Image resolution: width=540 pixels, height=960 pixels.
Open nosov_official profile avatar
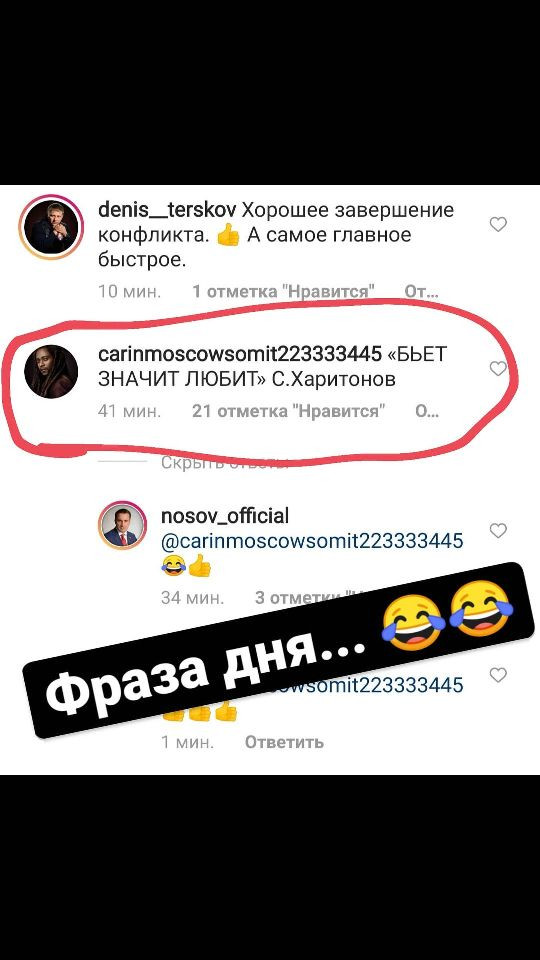[x=122, y=525]
